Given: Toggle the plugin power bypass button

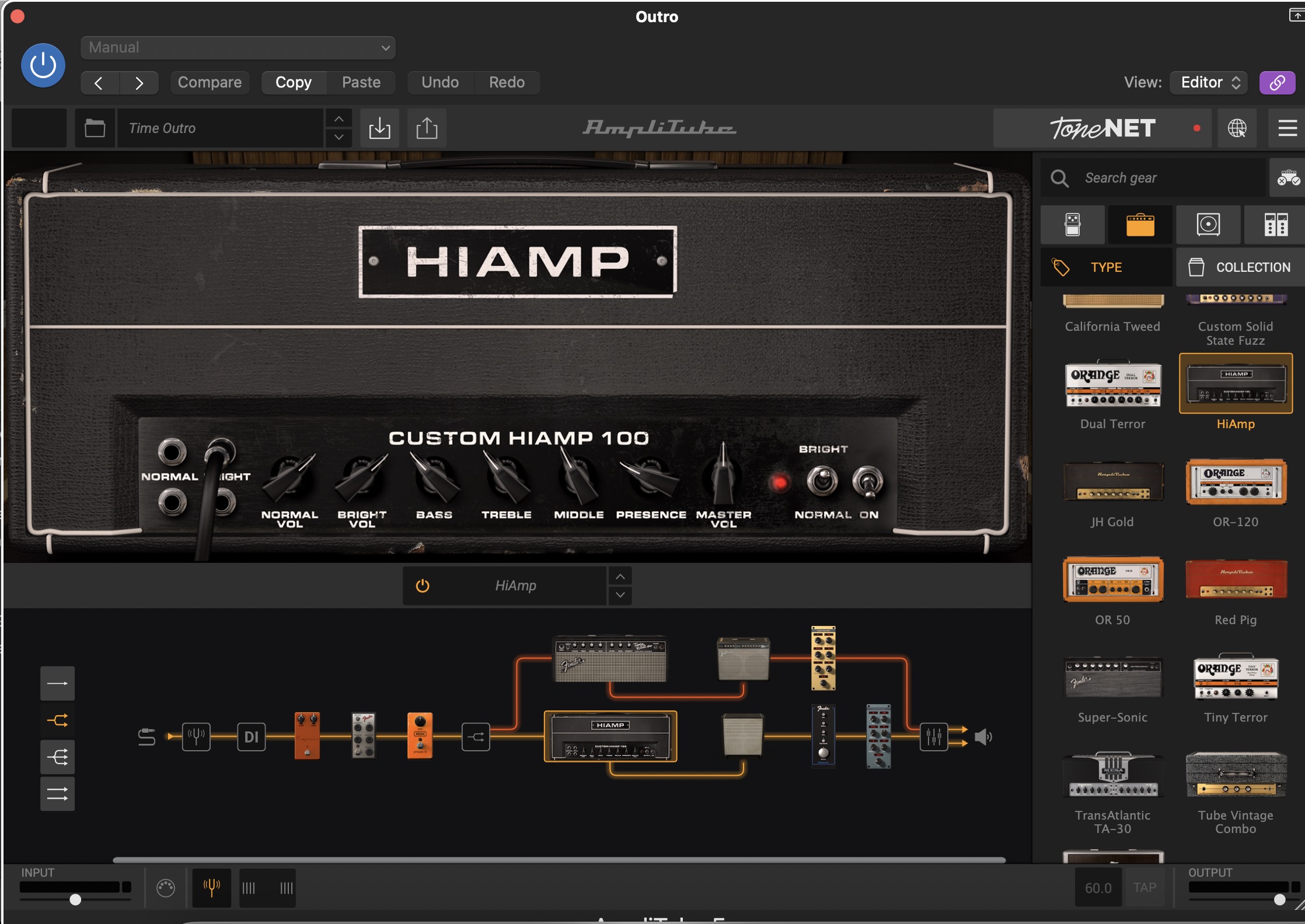Looking at the screenshot, I should 43,65.
